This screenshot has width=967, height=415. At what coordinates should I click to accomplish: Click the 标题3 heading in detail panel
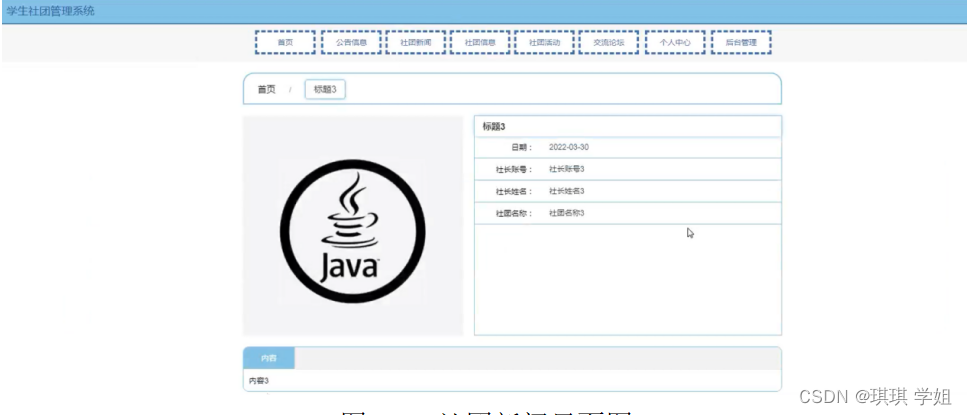pos(494,126)
